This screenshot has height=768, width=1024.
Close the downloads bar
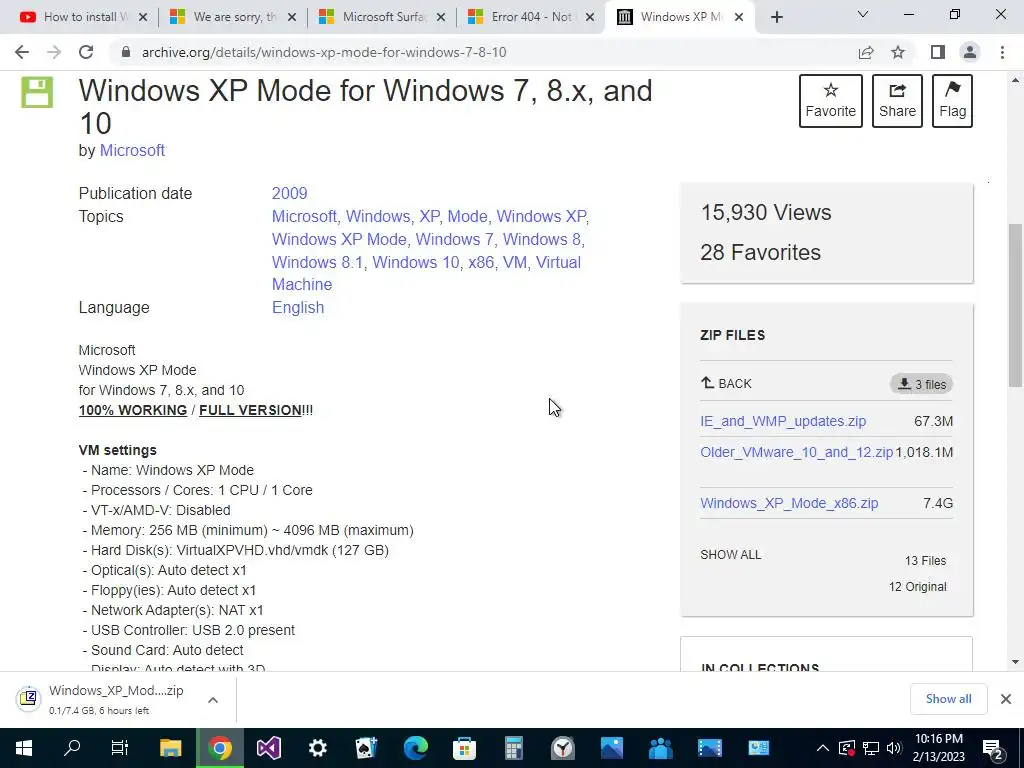tap(1006, 699)
